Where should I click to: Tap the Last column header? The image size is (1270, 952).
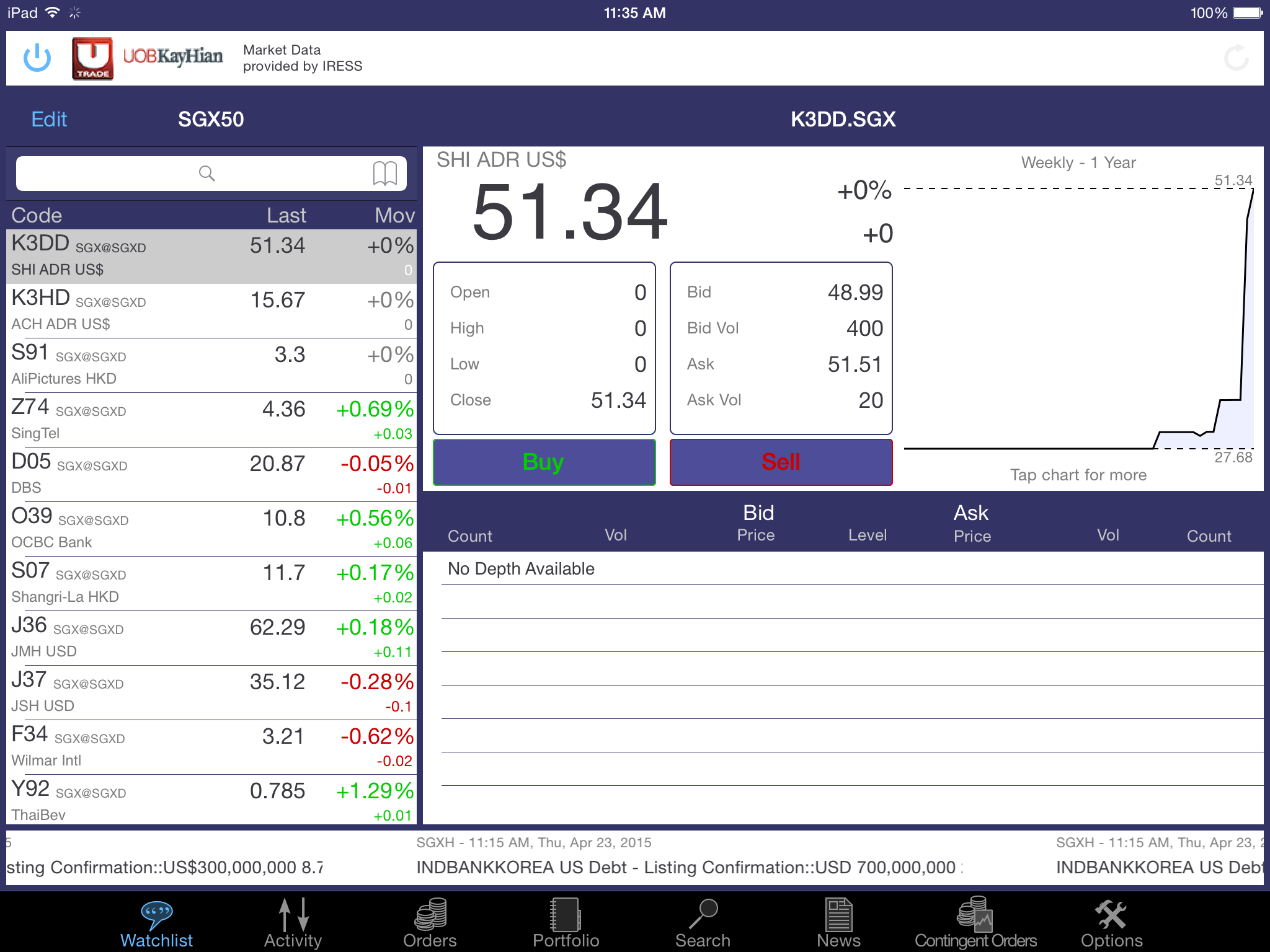coord(286,215)
